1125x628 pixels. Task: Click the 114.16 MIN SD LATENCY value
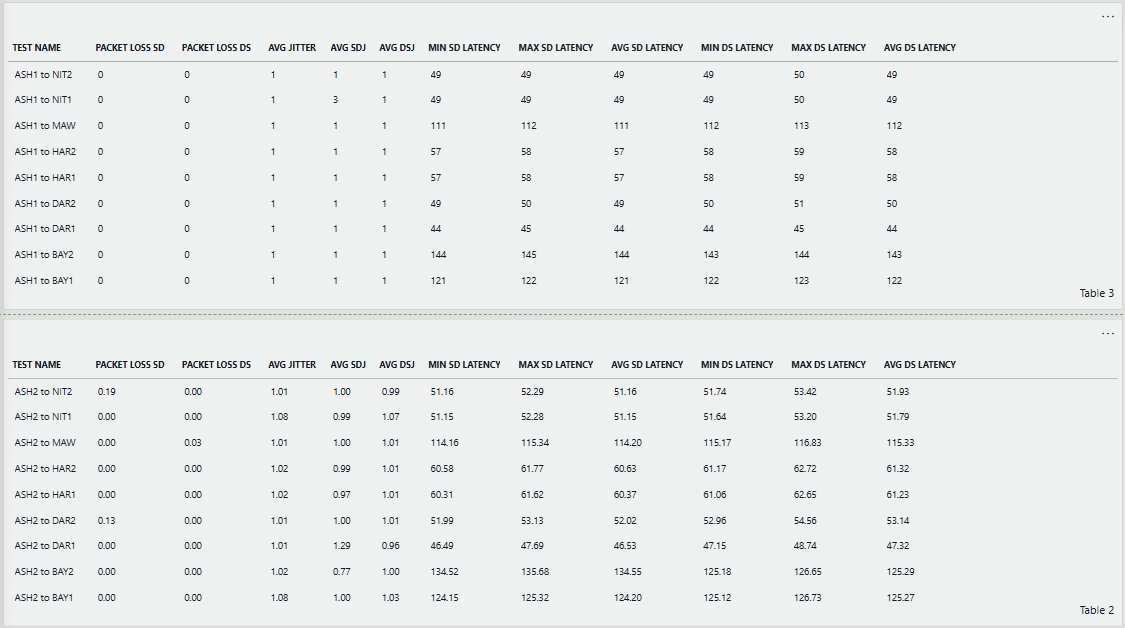(x=444, y=442)
